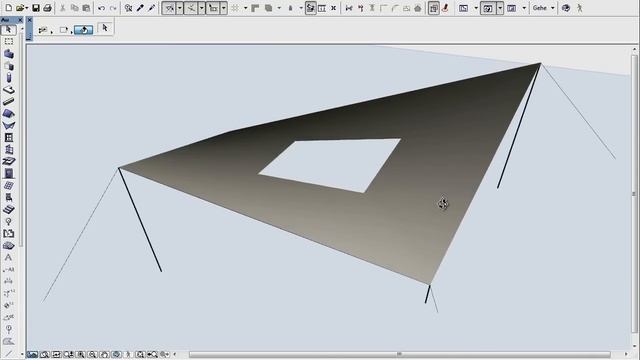Open relative construction dropdown arrow
This screenshot has height=360, width=640.
[224, 8]
